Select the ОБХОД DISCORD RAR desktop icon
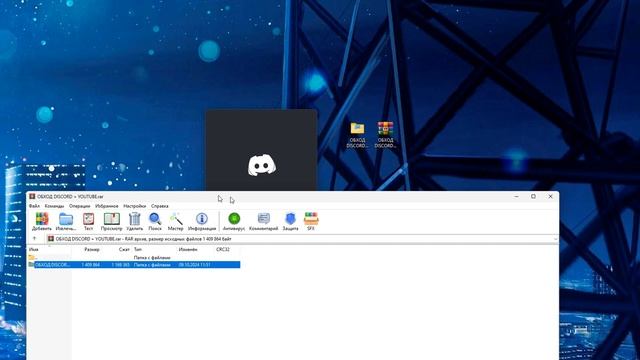The image size is (640, 360). (385, 135)
